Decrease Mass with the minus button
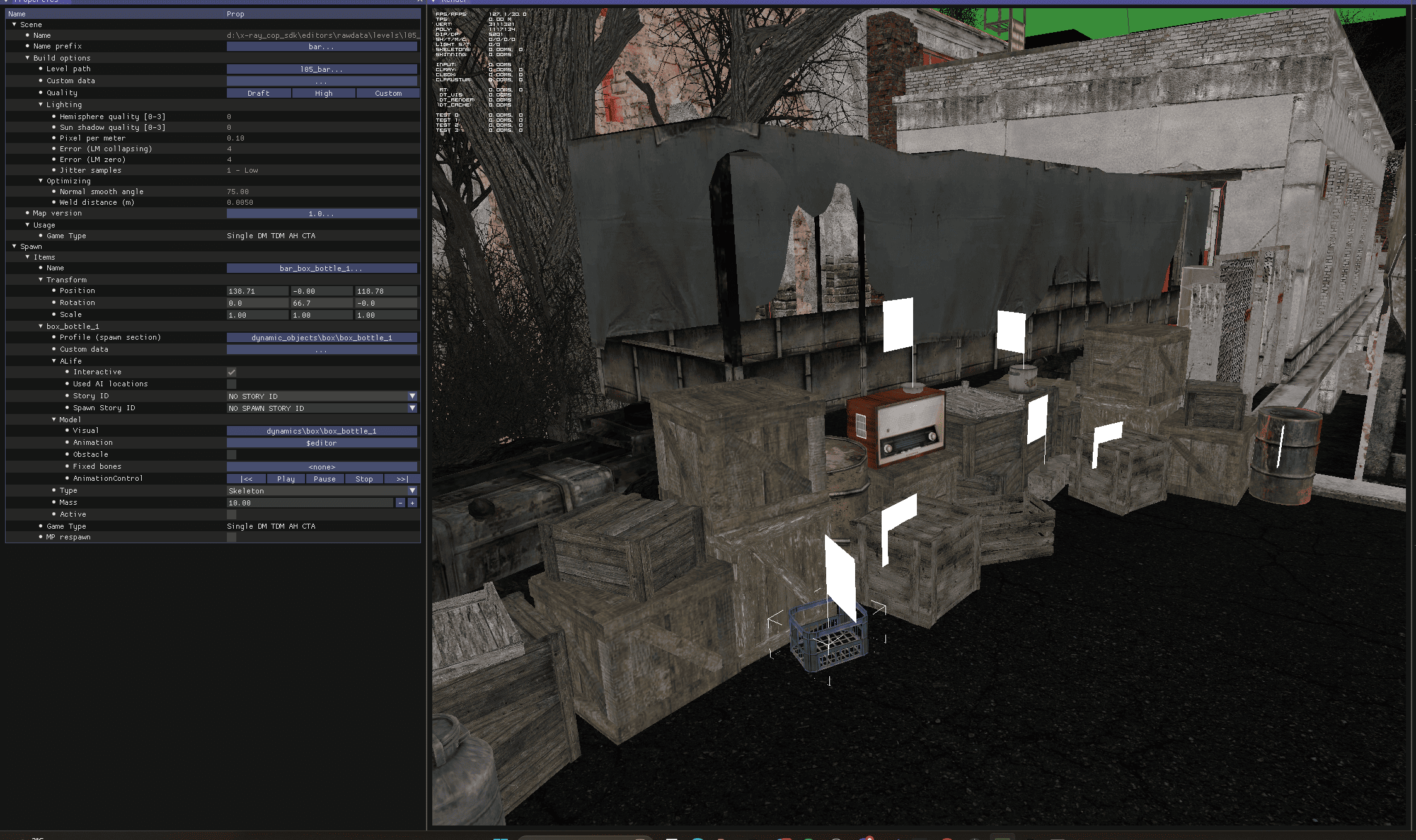Screen dimensions: 1416x840 tap(400, 503)
